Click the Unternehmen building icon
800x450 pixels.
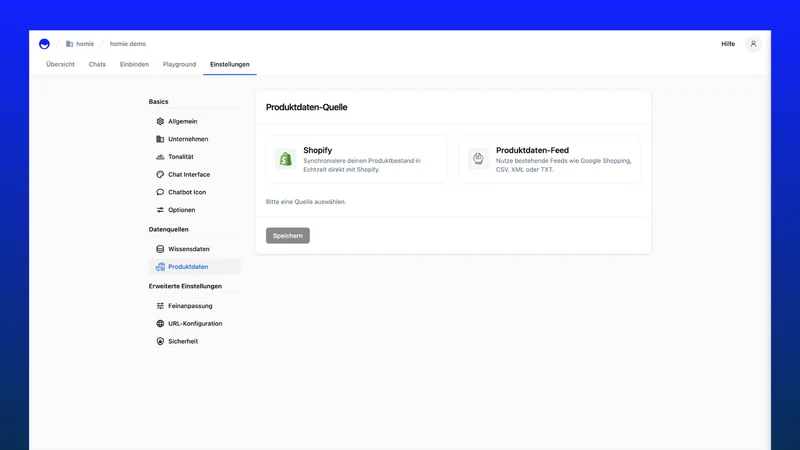160,139
